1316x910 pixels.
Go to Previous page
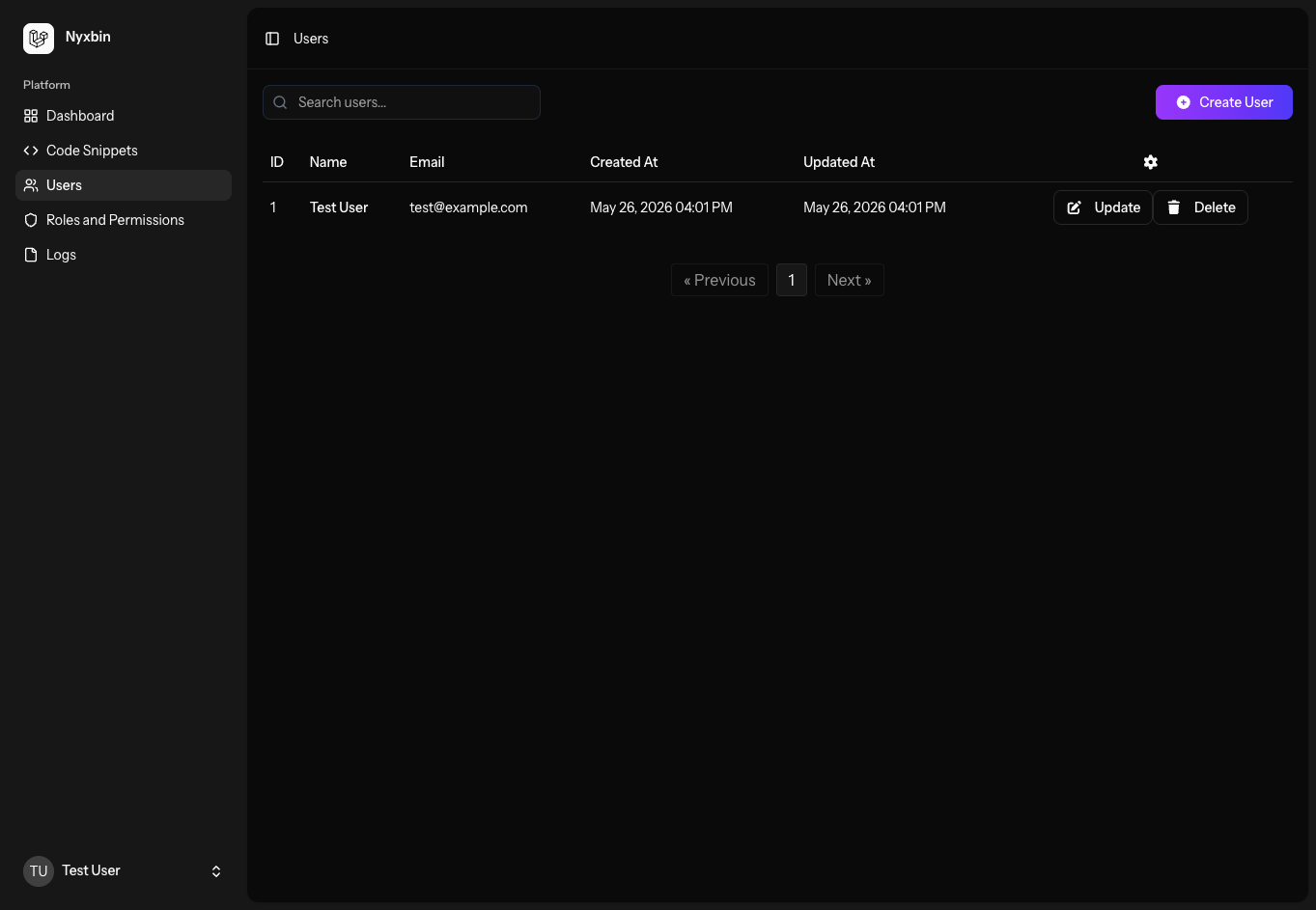(719, 280)
